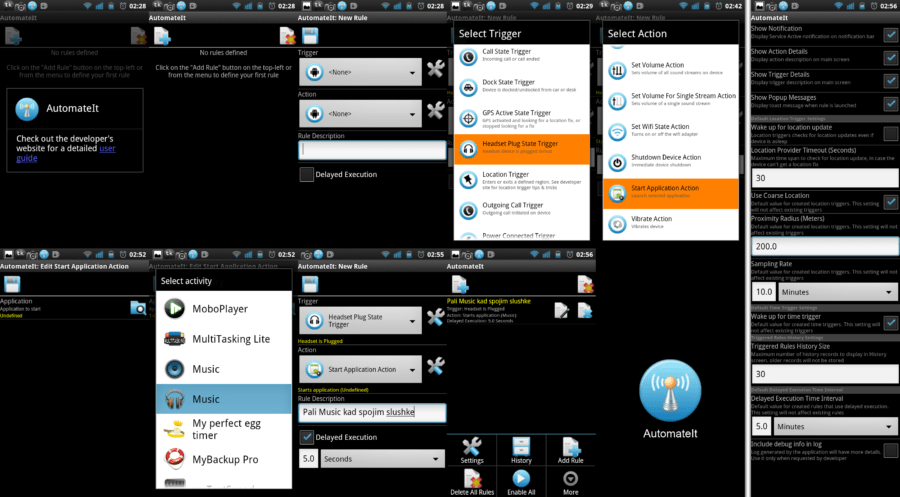
Task: Tap the Set Volume Action sliders icon
Action: [617, 71]
